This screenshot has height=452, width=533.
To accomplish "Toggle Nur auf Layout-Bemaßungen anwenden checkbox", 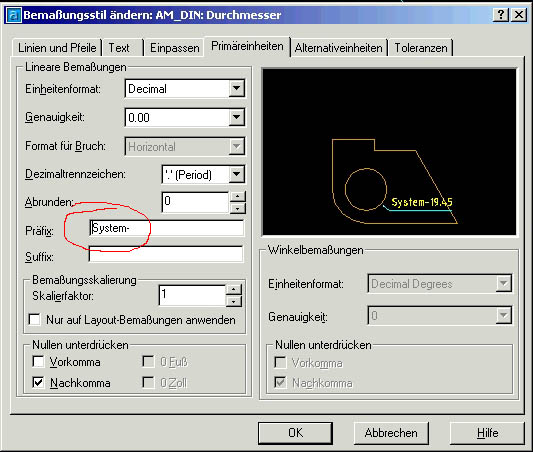I will pos(35,319).
